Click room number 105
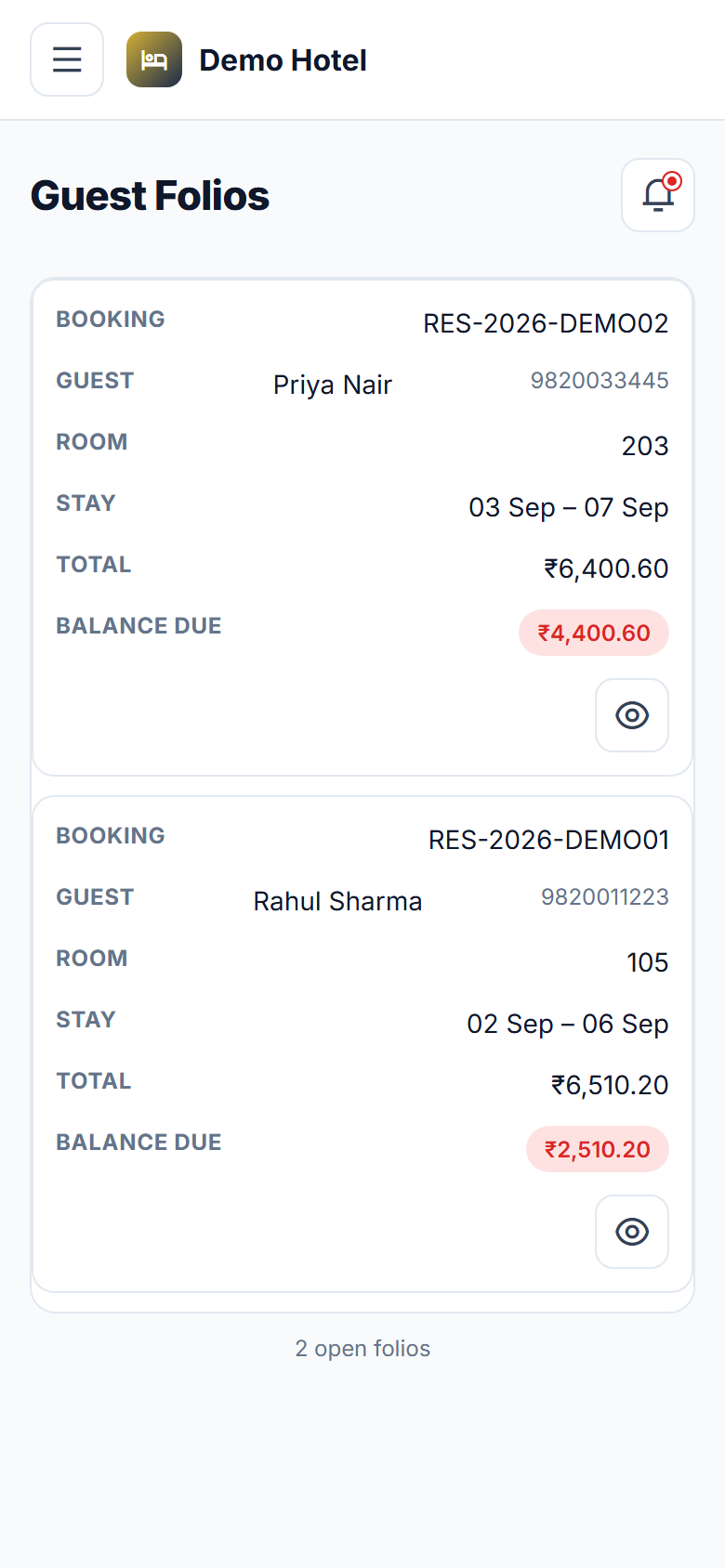 point(648,962)
